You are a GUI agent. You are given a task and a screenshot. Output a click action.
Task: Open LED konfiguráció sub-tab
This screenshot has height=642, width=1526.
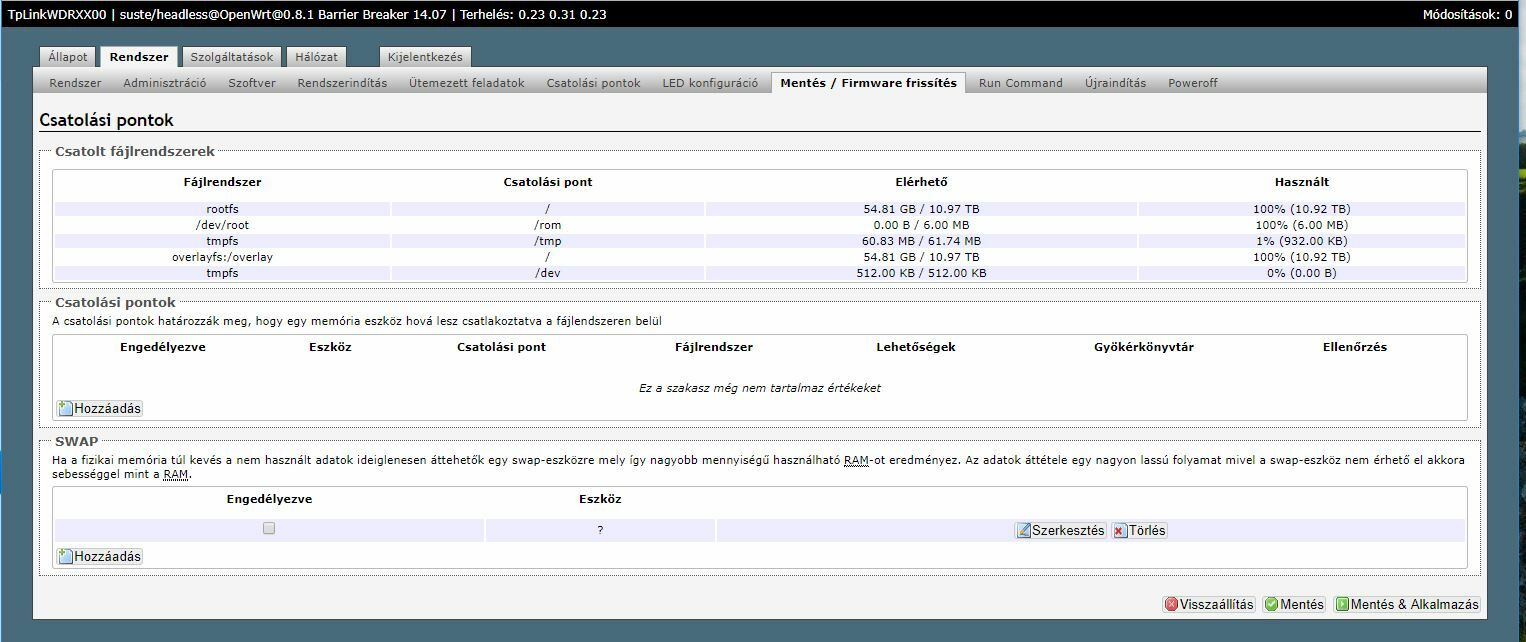[710, 83]
